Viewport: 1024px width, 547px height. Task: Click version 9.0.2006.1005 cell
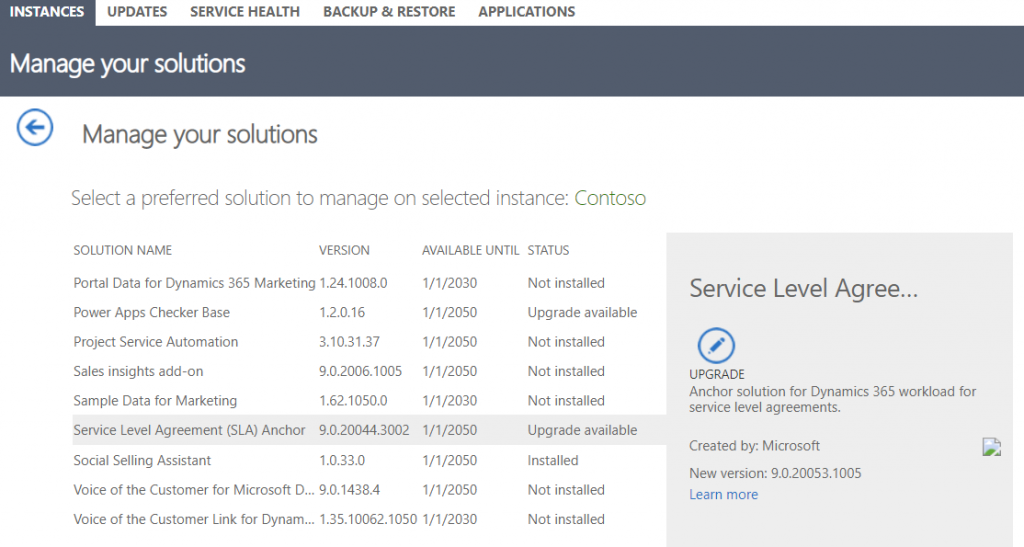click(360, 371)
